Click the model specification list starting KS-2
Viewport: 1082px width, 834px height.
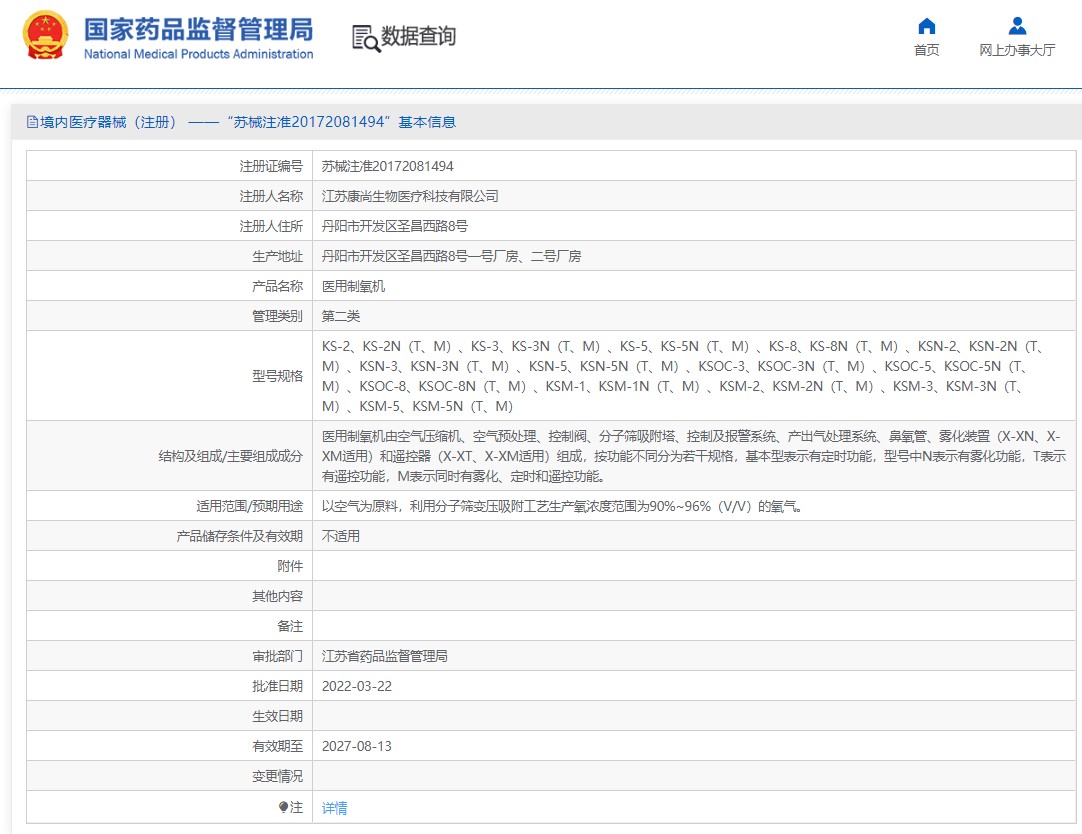pos(683,376)
